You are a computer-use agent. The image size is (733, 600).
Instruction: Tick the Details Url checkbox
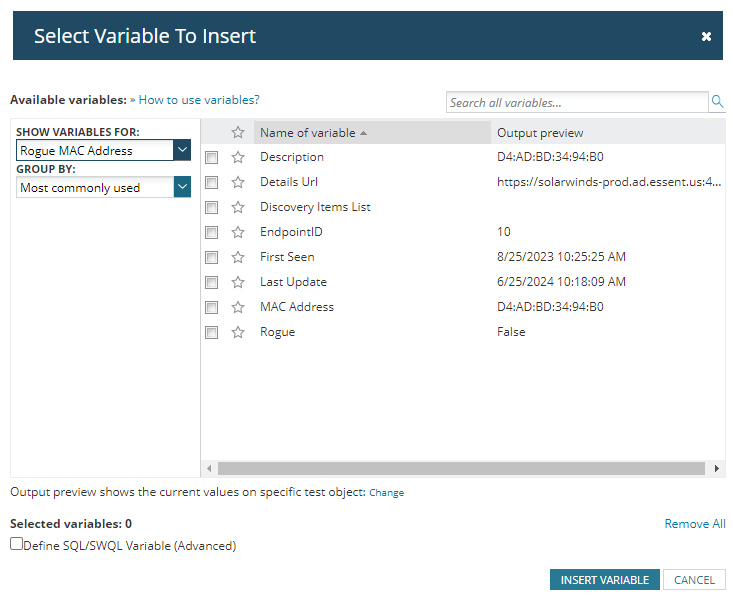click(x=211, y=182)
